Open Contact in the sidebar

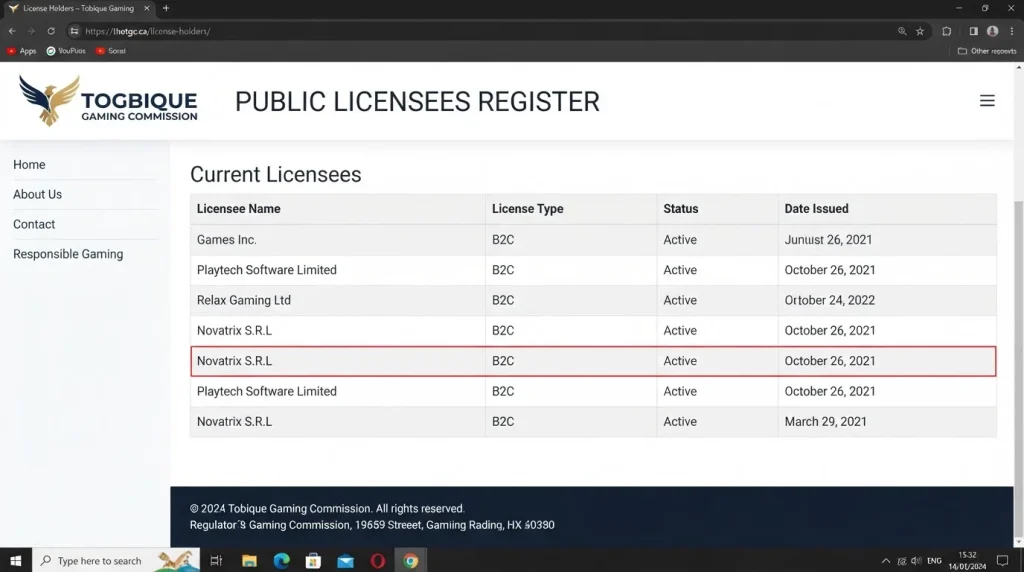tap(34, 225)
